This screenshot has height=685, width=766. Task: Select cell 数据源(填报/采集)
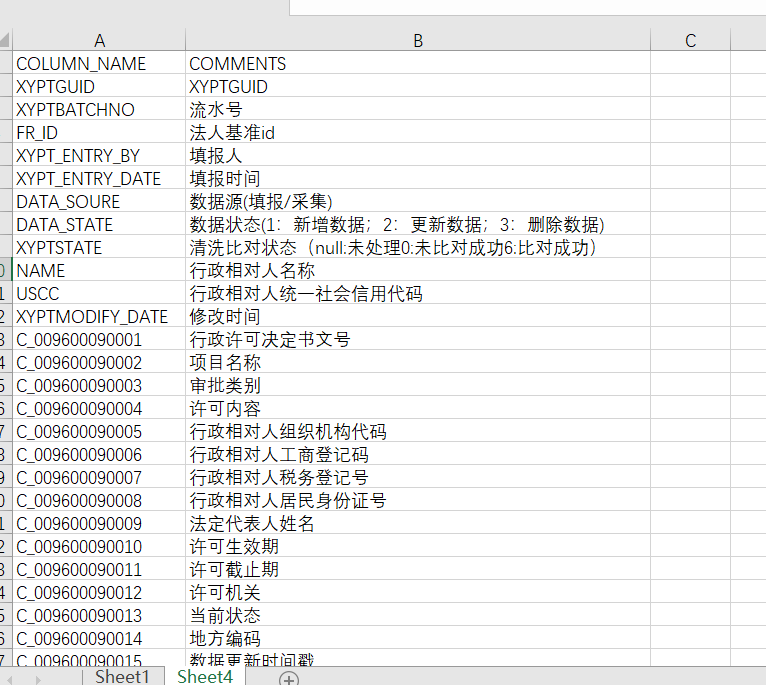point(418,201)
